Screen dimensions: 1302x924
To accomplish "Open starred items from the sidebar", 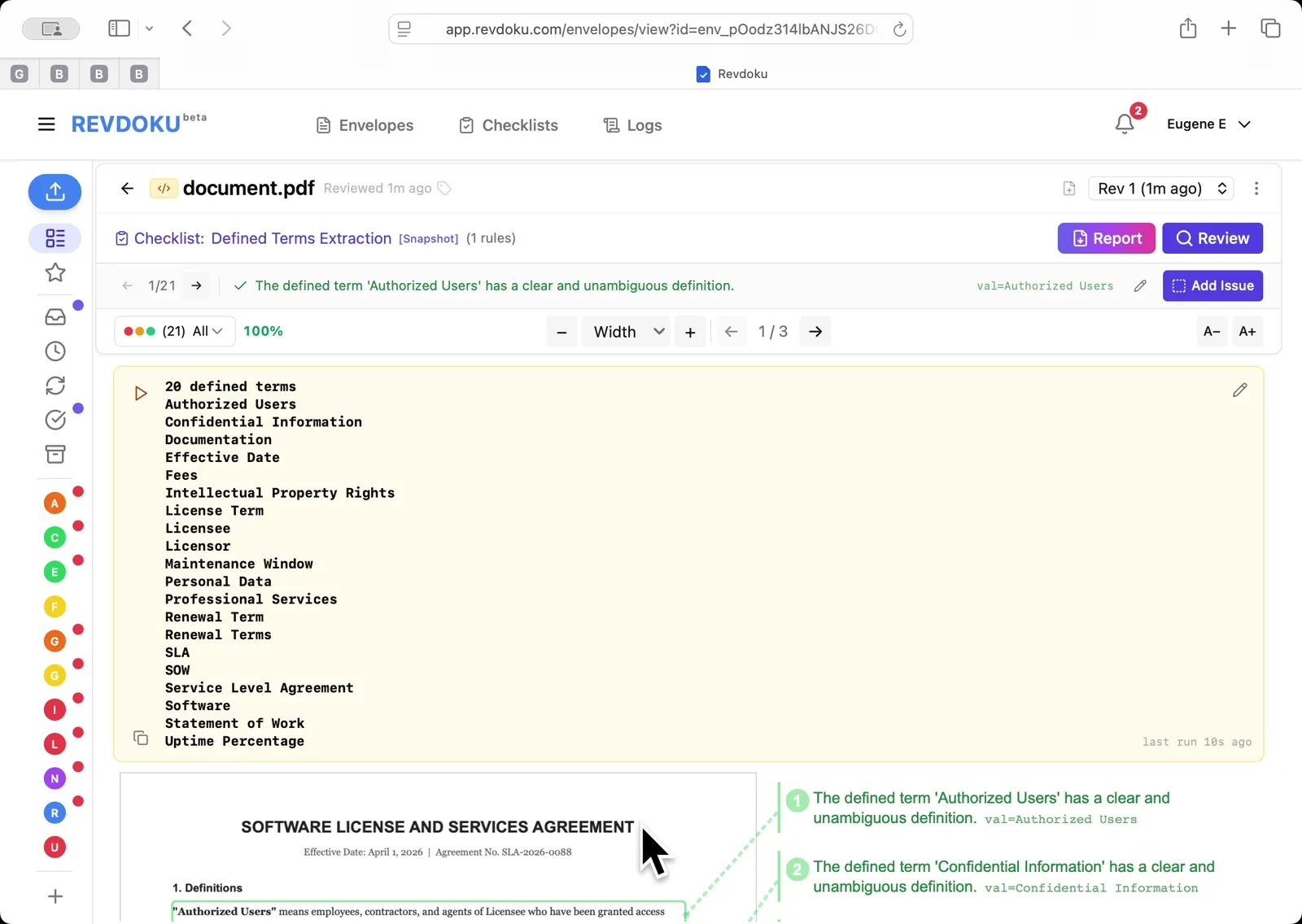I will coord(55,273).
